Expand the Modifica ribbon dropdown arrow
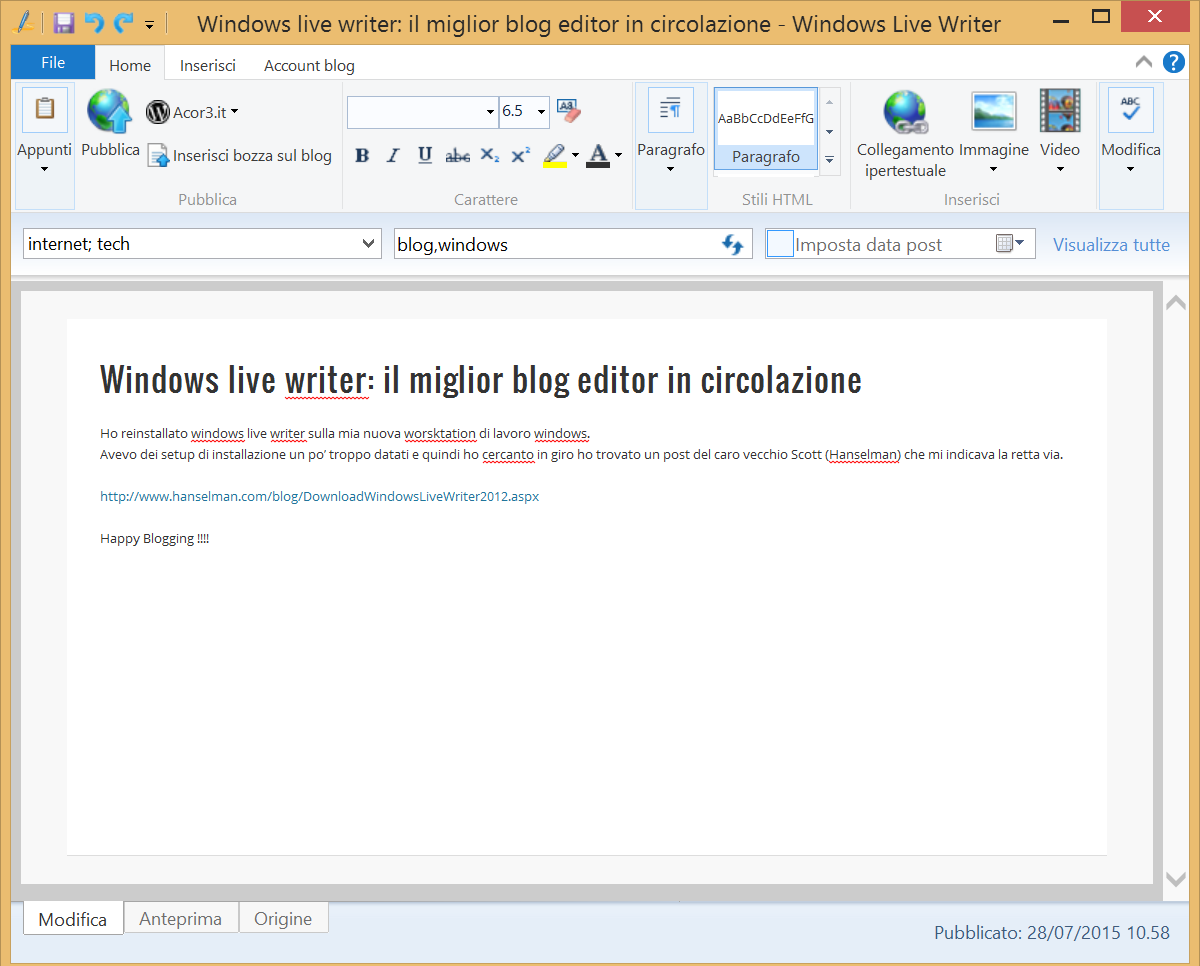This screenshot has width=1200, height=966. point(1131,169)
